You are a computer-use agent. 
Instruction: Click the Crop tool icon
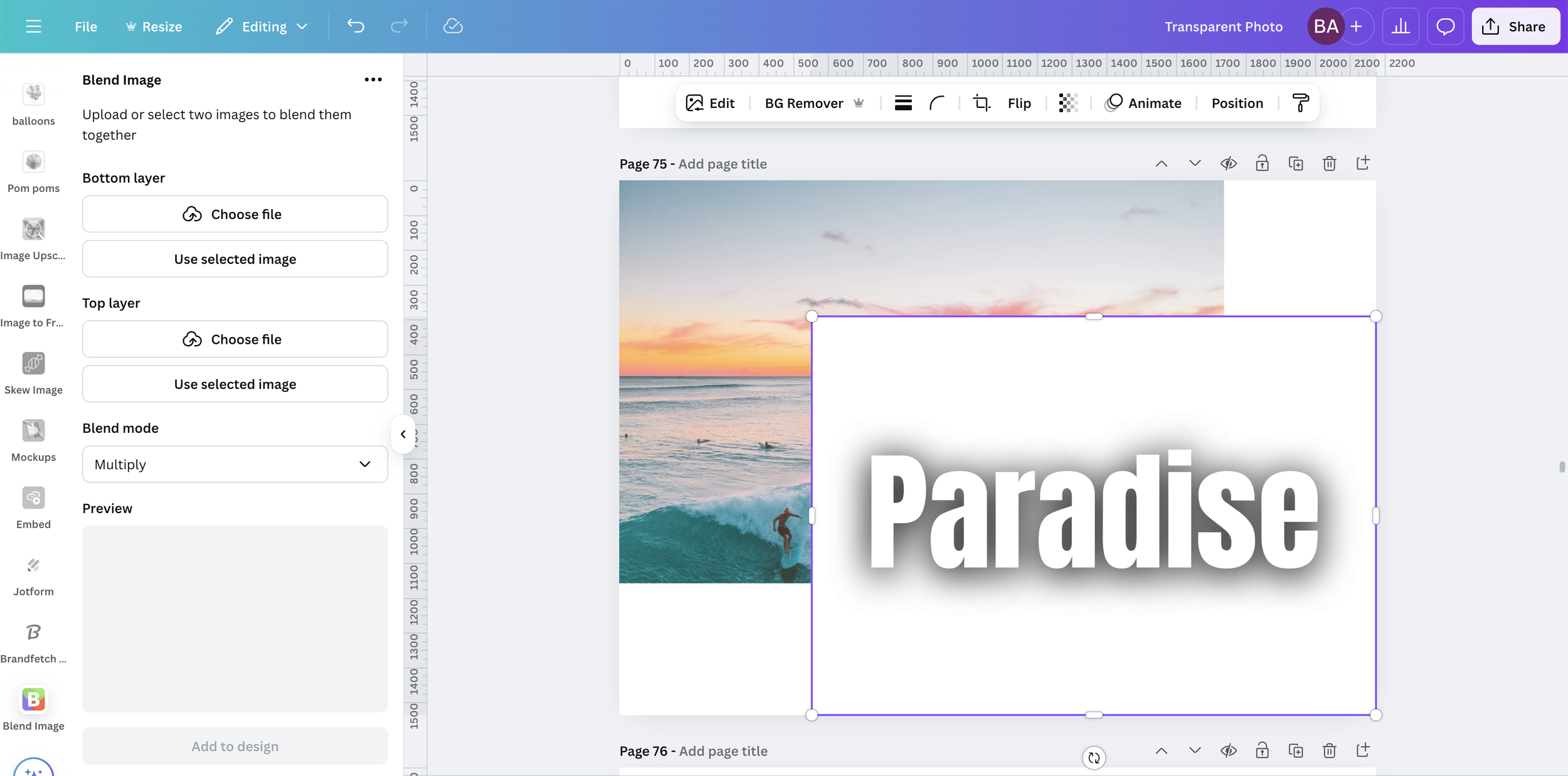pyautogui.click(x=981, y=103)
